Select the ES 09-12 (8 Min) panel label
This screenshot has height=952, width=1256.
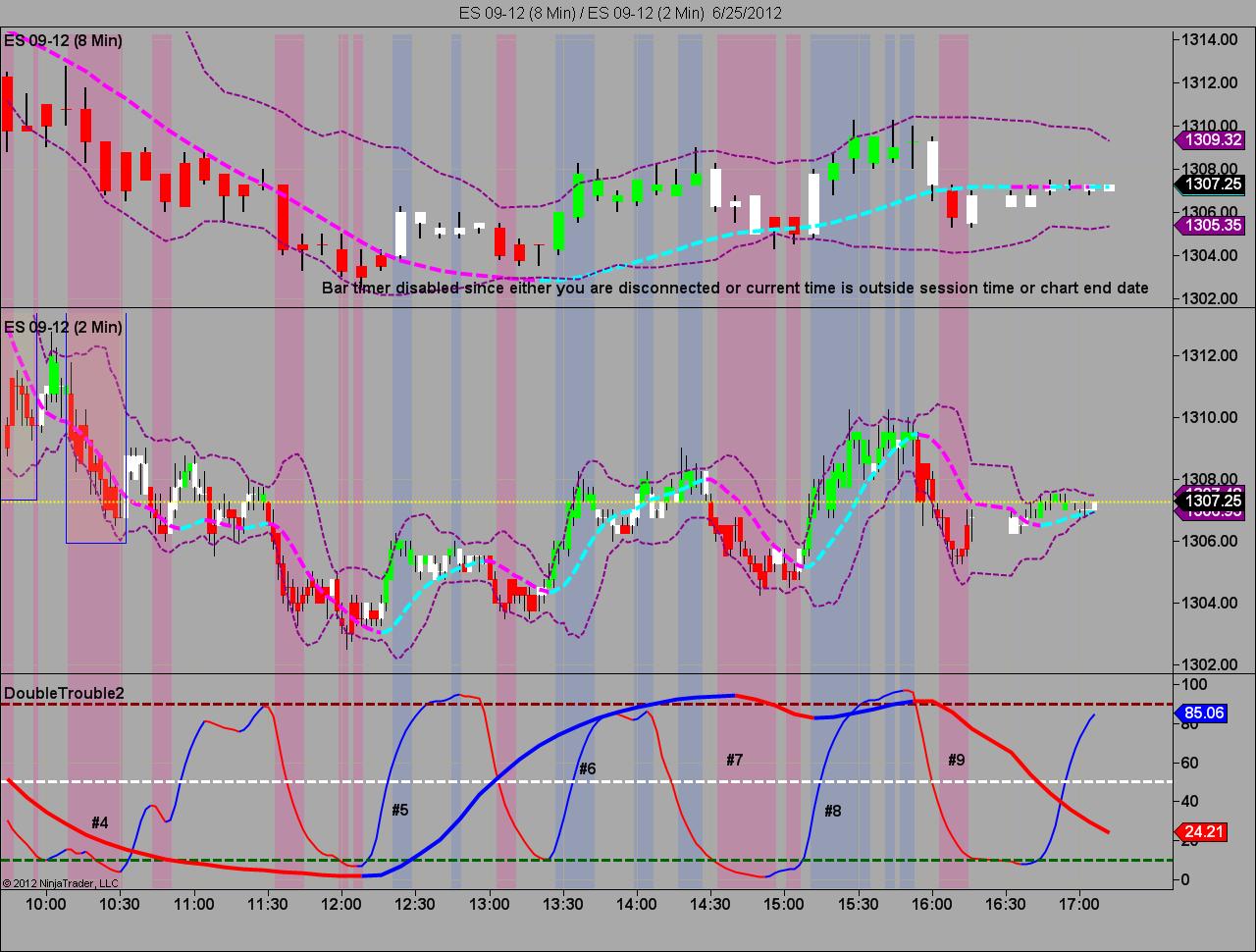64,40
